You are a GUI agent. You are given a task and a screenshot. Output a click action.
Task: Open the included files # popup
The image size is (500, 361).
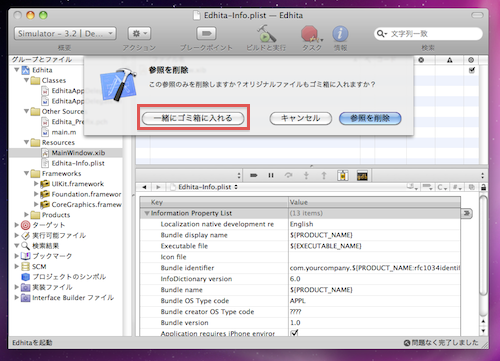pyautogui.click(x=457, y=187)
